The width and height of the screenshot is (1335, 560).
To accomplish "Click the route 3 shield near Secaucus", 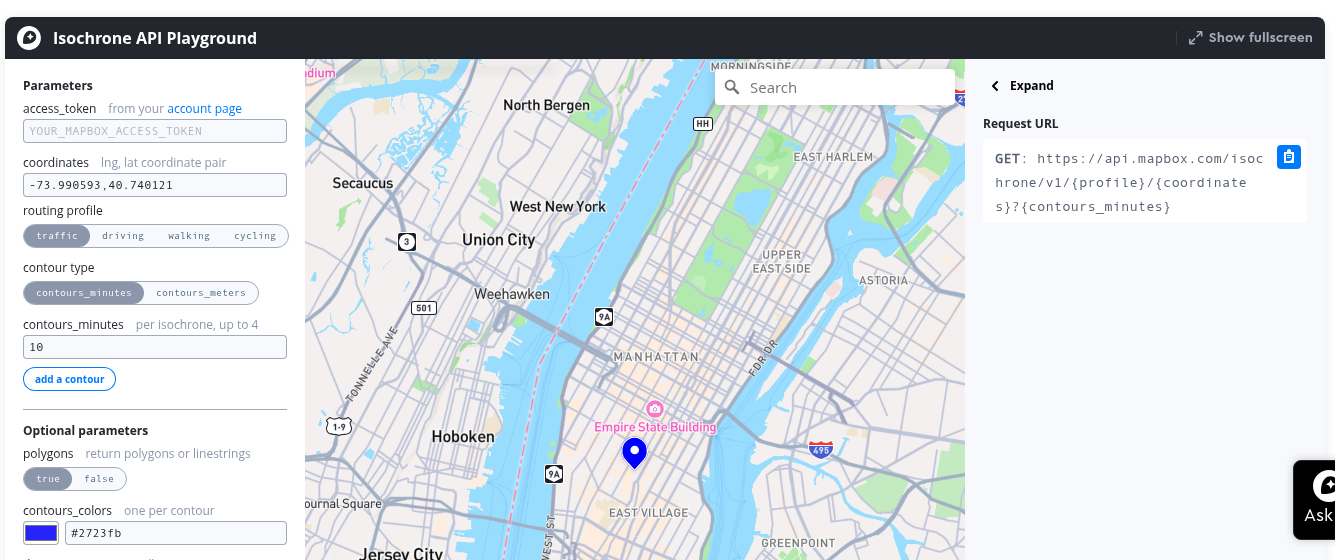I will pos(407,242).
